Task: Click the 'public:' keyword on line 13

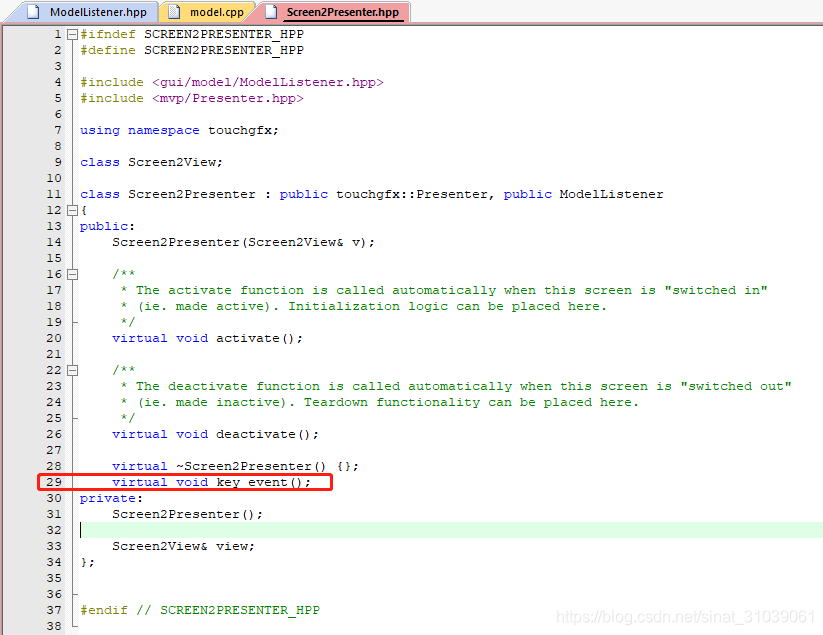Action: (107, 226)
